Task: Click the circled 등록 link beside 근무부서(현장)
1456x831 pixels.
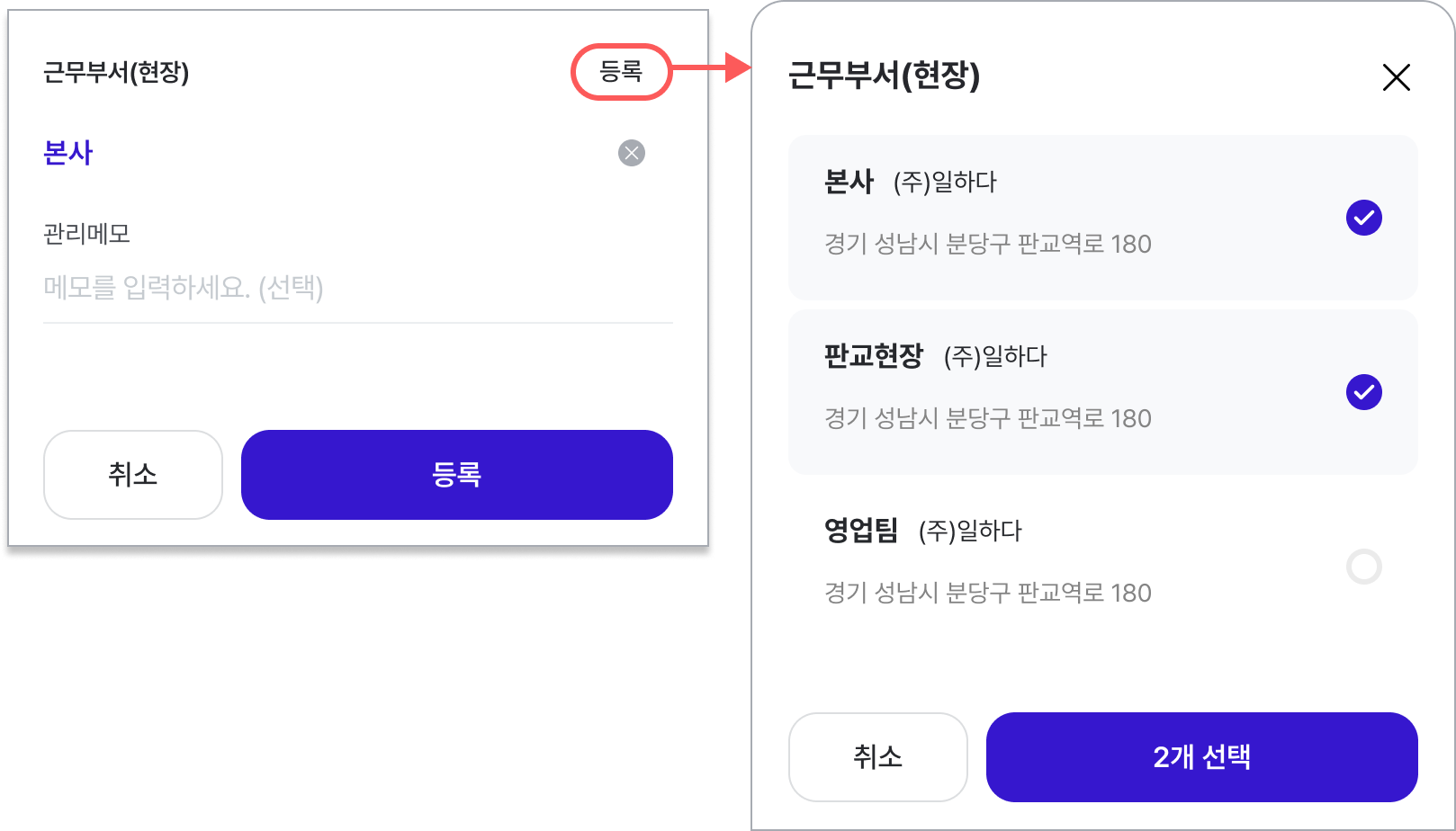Action: point(621,71)
